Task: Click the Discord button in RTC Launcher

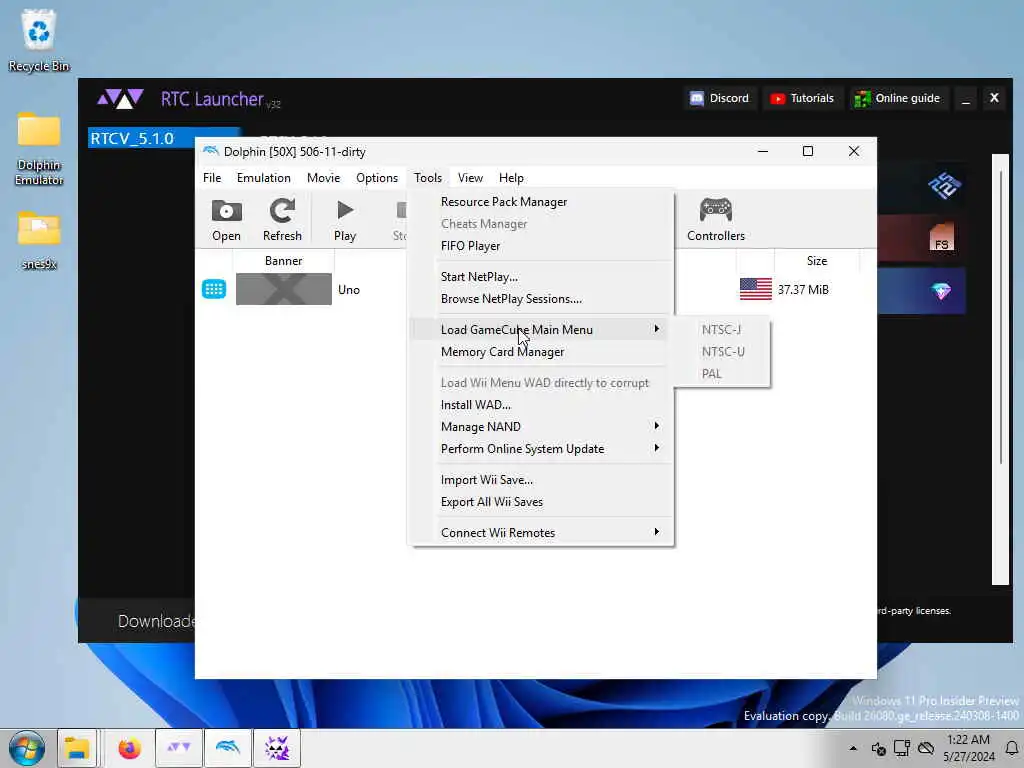Action: click(x=720, y=98)
